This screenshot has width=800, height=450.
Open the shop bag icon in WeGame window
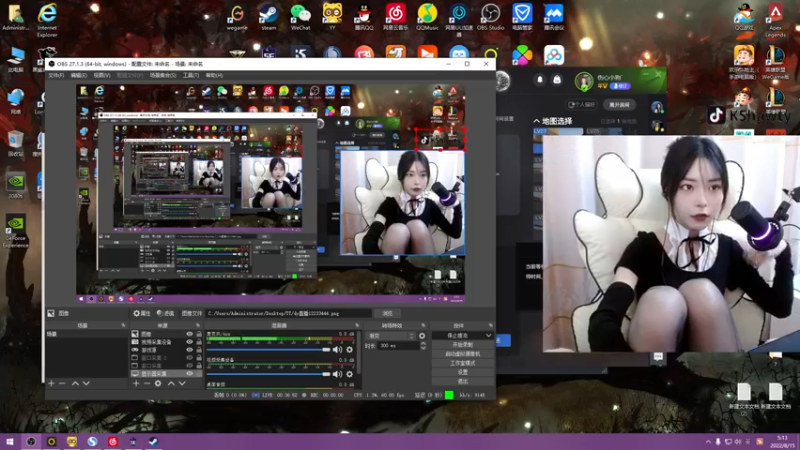pos(557,80)
